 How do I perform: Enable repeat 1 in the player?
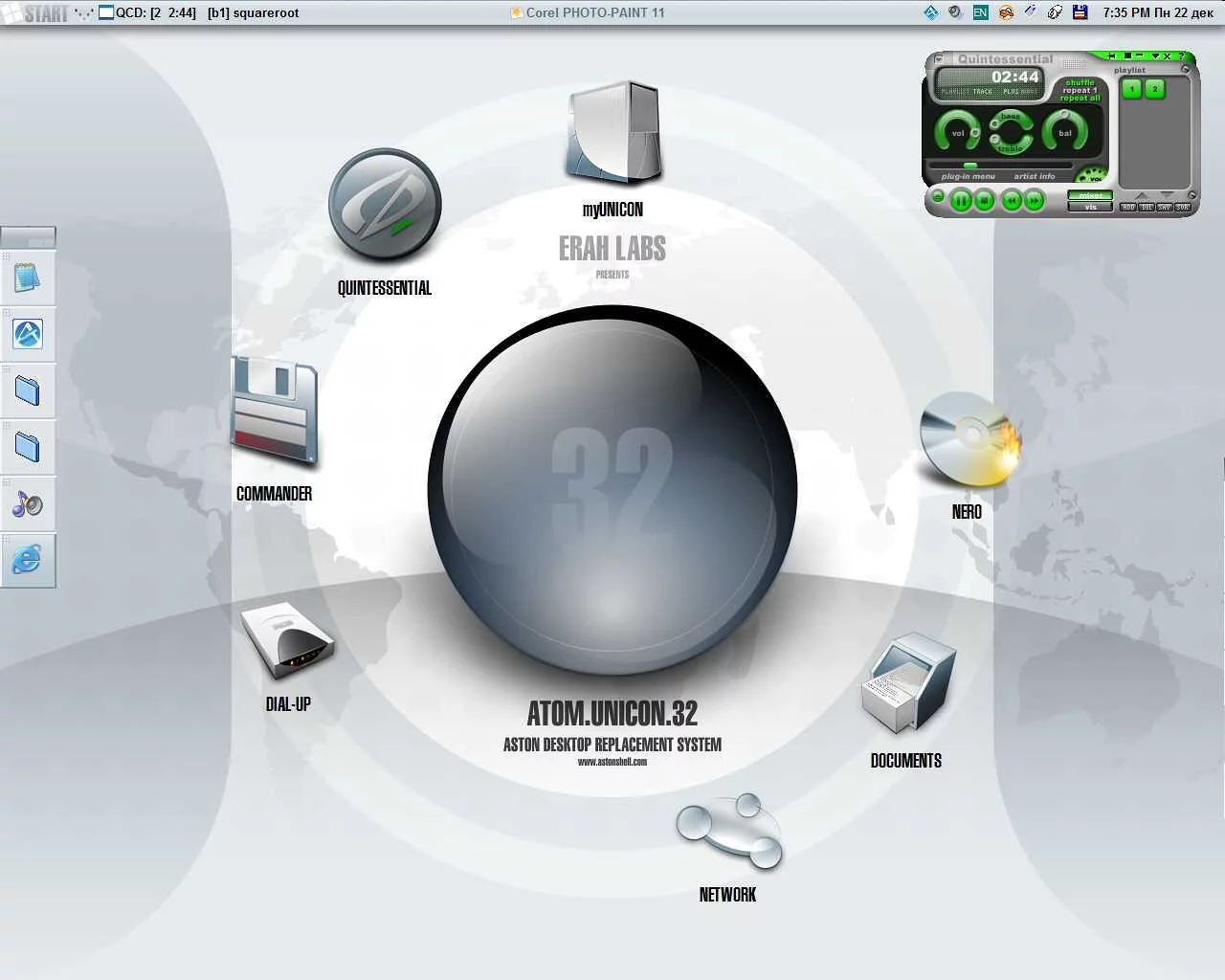click(1080, 90)
